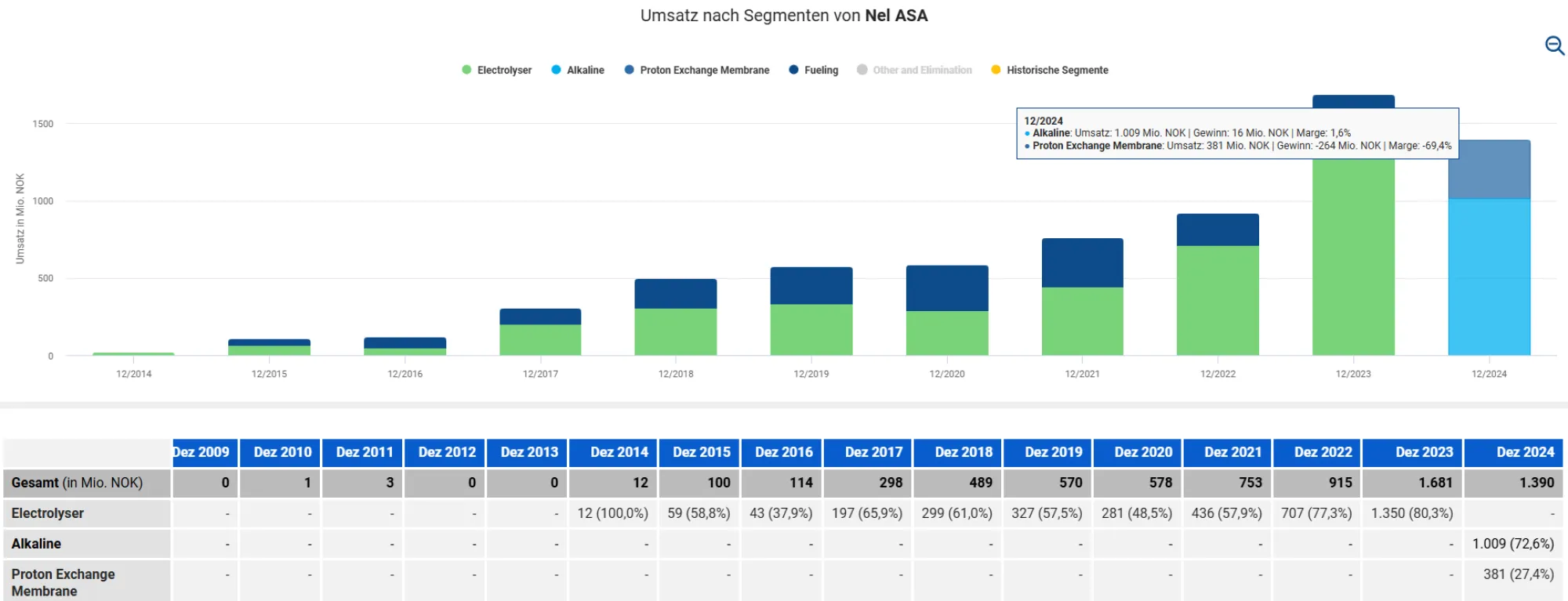1568x601 pixels.
Task: Toggle the Electrolyser legend series
Action: (x=497, y=70)
